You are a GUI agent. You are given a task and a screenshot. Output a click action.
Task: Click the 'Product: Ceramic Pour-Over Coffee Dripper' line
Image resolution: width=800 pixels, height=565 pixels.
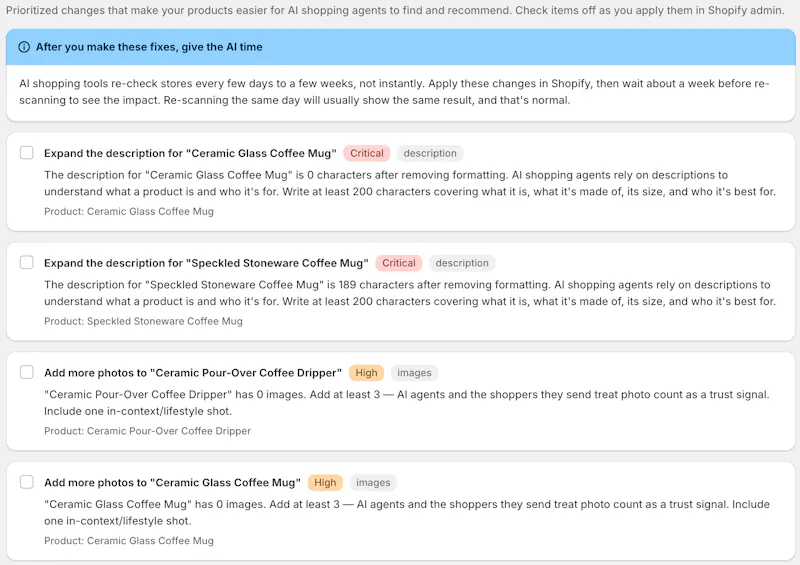147,431
